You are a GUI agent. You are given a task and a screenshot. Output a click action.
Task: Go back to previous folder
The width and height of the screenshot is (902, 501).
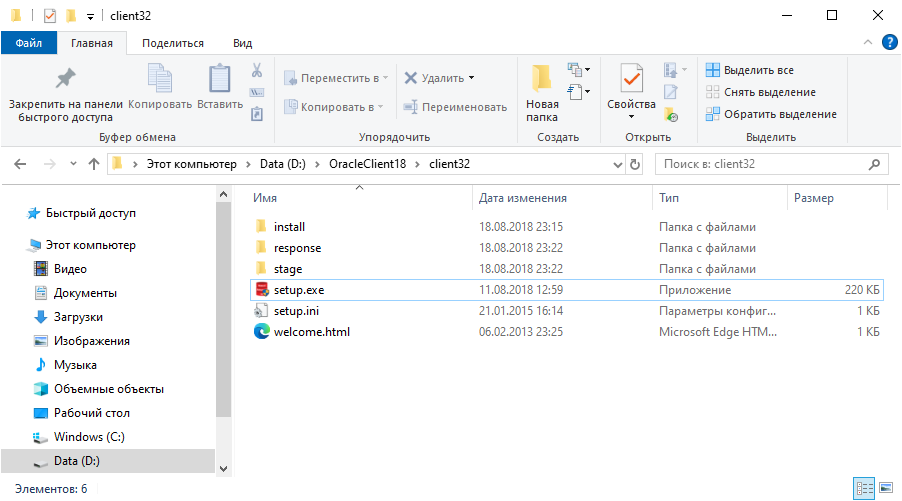pyautogui.click(x=20, y=165)
